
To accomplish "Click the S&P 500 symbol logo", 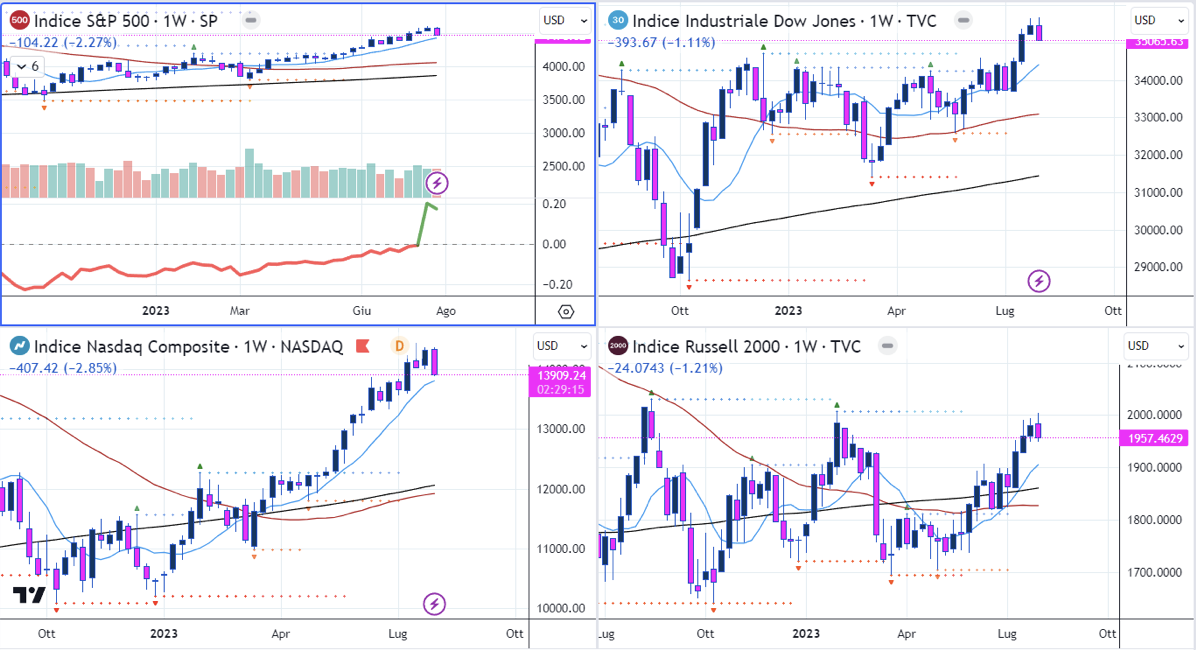I will pyautogui.click(x=19, y=20).
